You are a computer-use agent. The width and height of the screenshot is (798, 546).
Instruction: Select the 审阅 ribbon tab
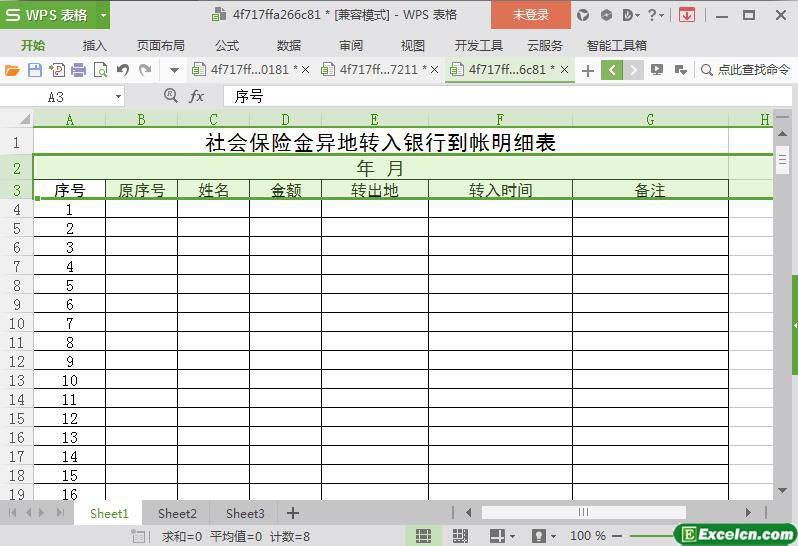[x=351, y=46]
